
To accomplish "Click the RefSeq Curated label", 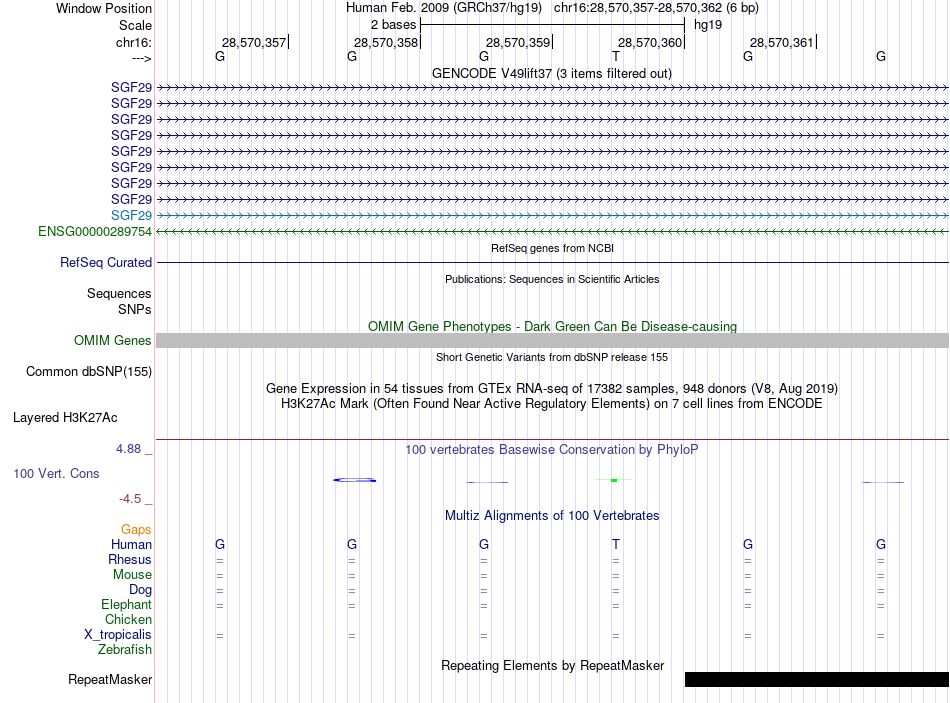I will (x=105, y=262).
